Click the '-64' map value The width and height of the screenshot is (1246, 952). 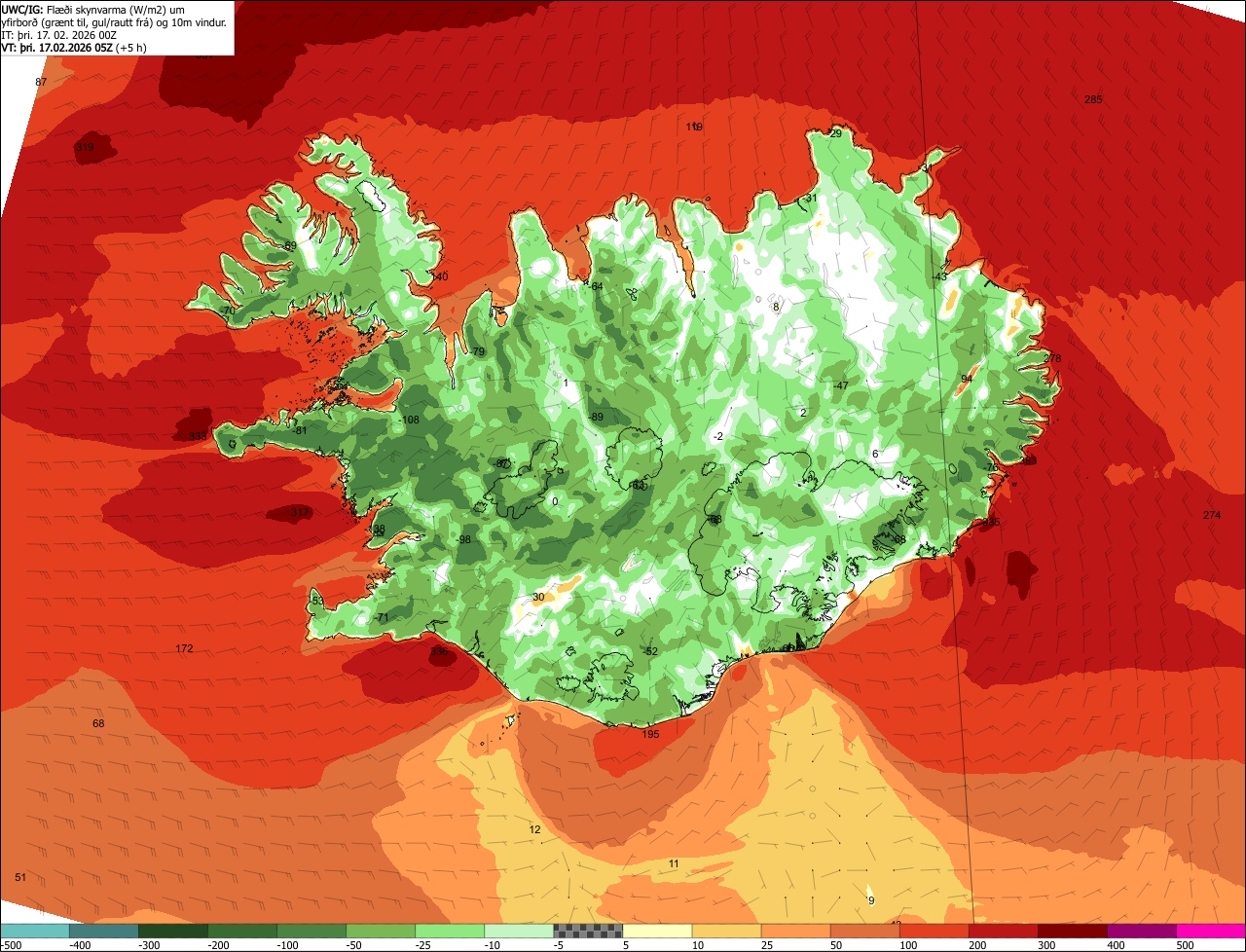(596, 285)
